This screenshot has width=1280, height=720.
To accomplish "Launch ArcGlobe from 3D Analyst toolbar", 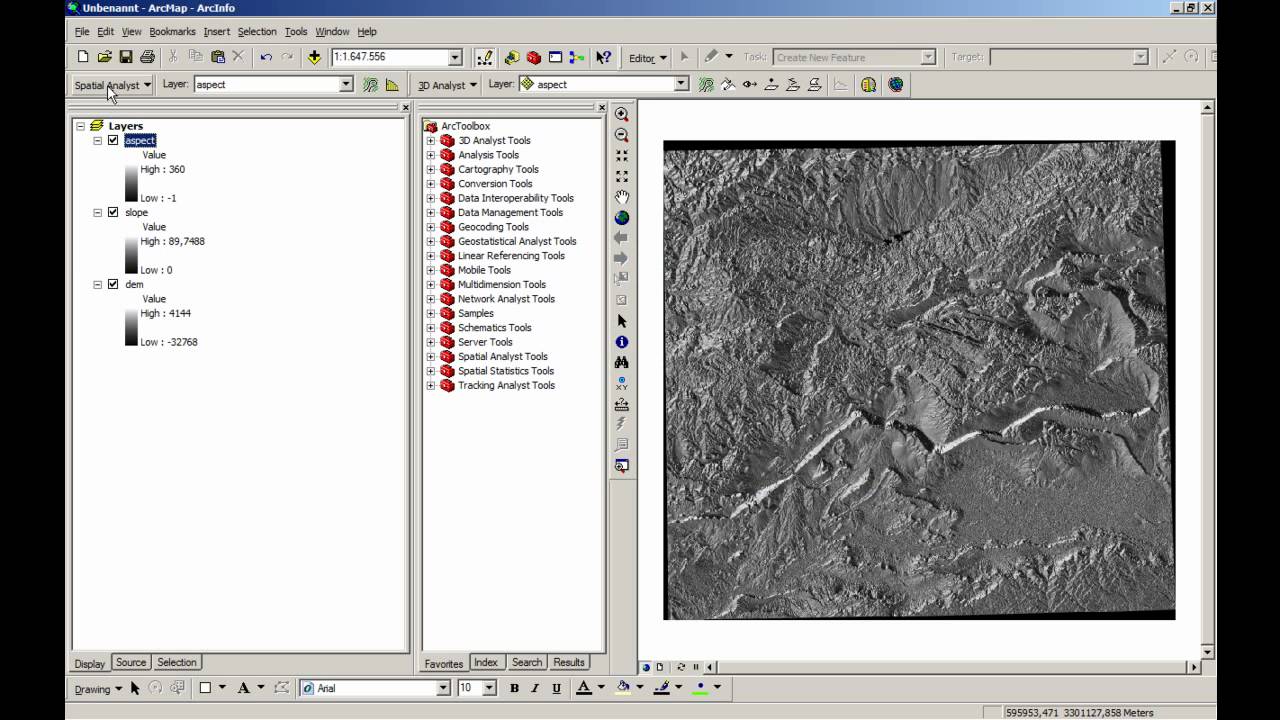I will tap(896, 85).
